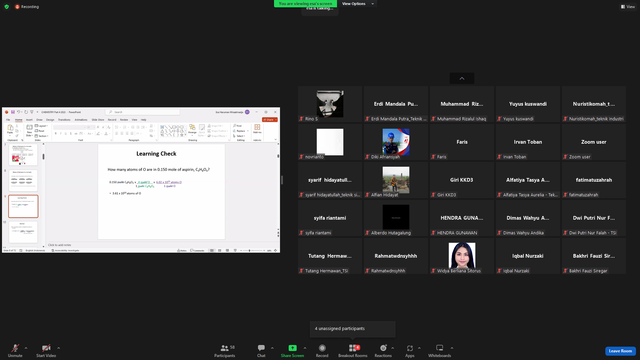The image size is (640, 360).
Task: Click the View layout button top right
Action: [x=628, y=7]
